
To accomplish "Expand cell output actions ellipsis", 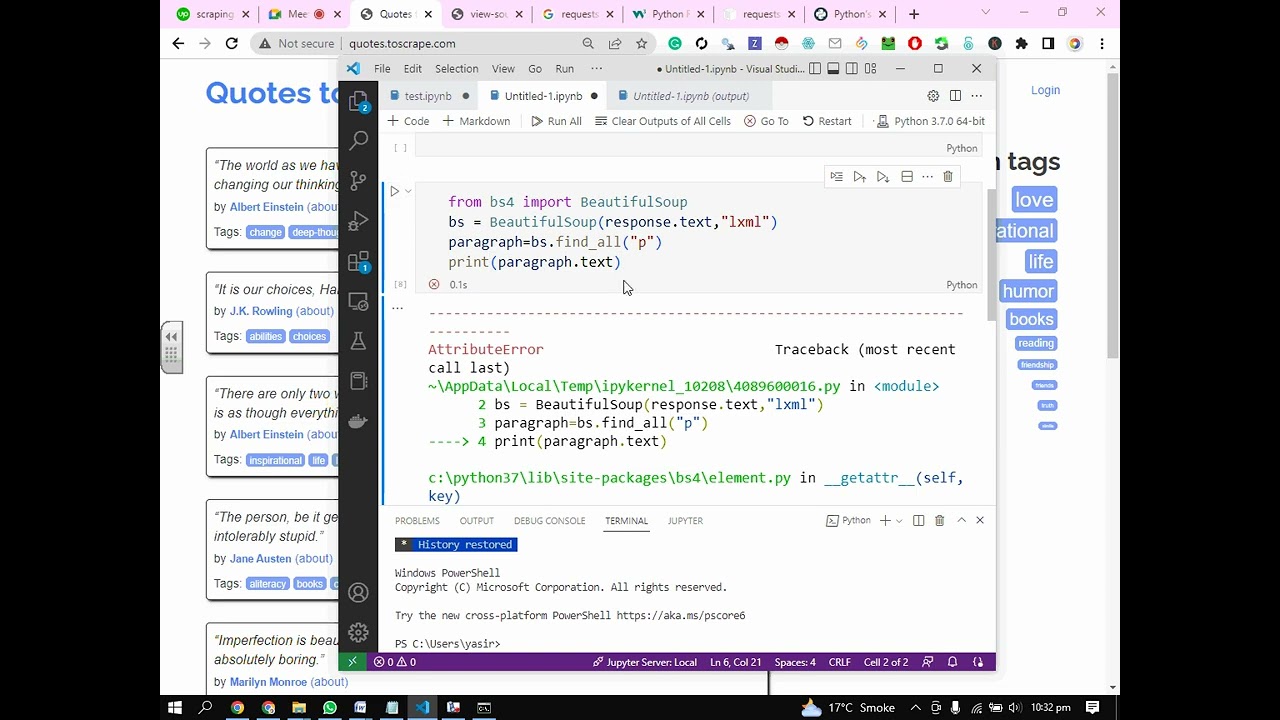I will pyautogui.click(x=397, y=307).
